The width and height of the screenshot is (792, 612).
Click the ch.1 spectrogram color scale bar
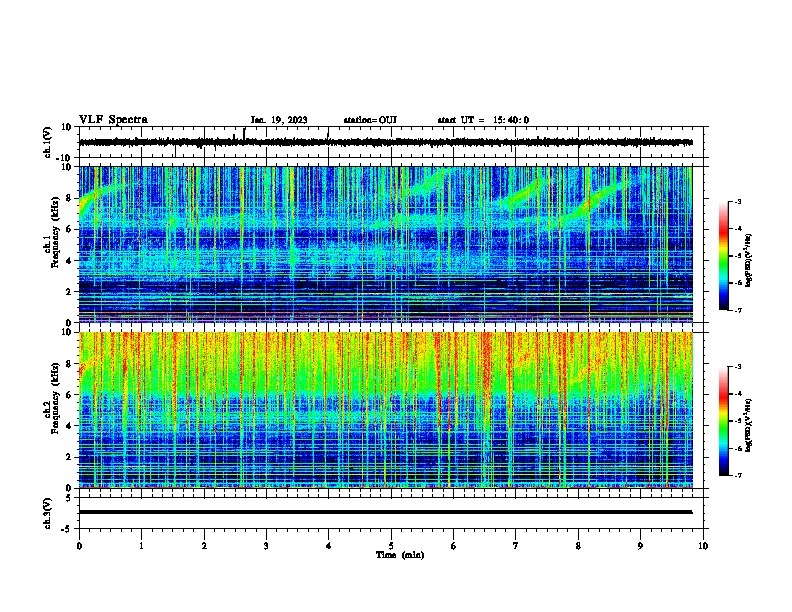pos(724,256)
